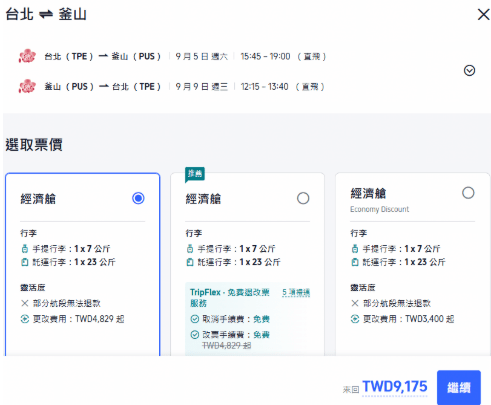Image resolution: width=491 pixels, height=405 pixels.
Task: Click the free ticket change checkmark icon
Action: pyautogui.click(x=194, y=334)
